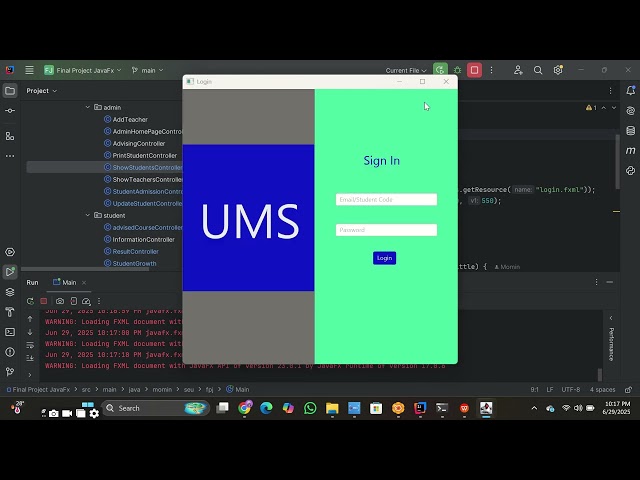Image resolution: width=640 pixels, height=480 pixels.
Task: Open Code With Me add-user icon
Action: pyautogui.click(x=518, y=70)
